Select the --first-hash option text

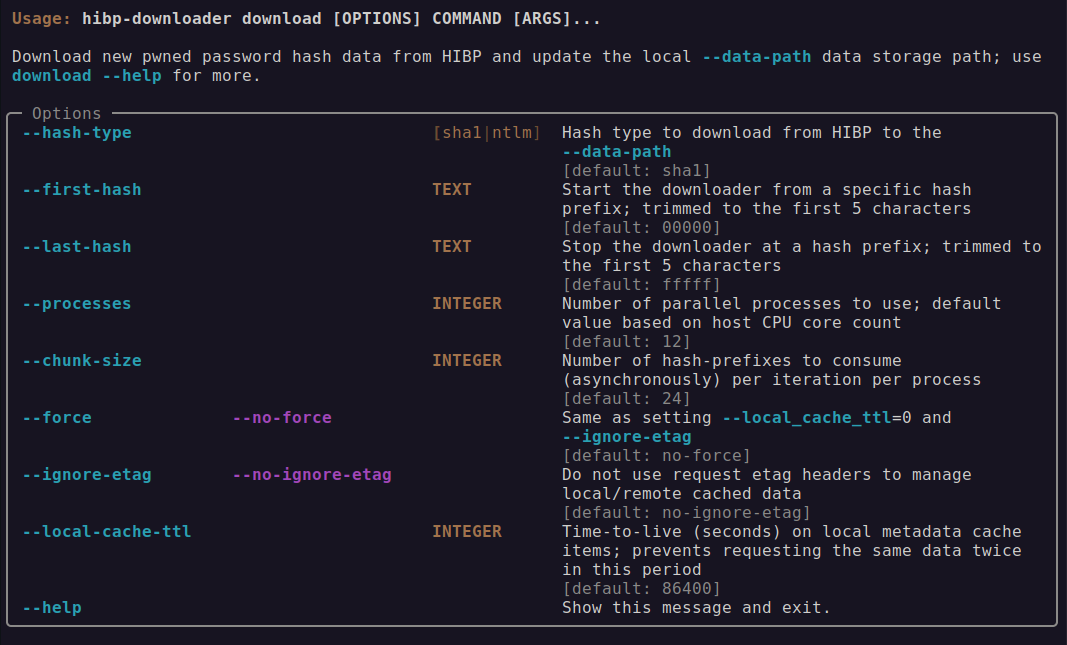pyautogui.click(x=82, y=190)
